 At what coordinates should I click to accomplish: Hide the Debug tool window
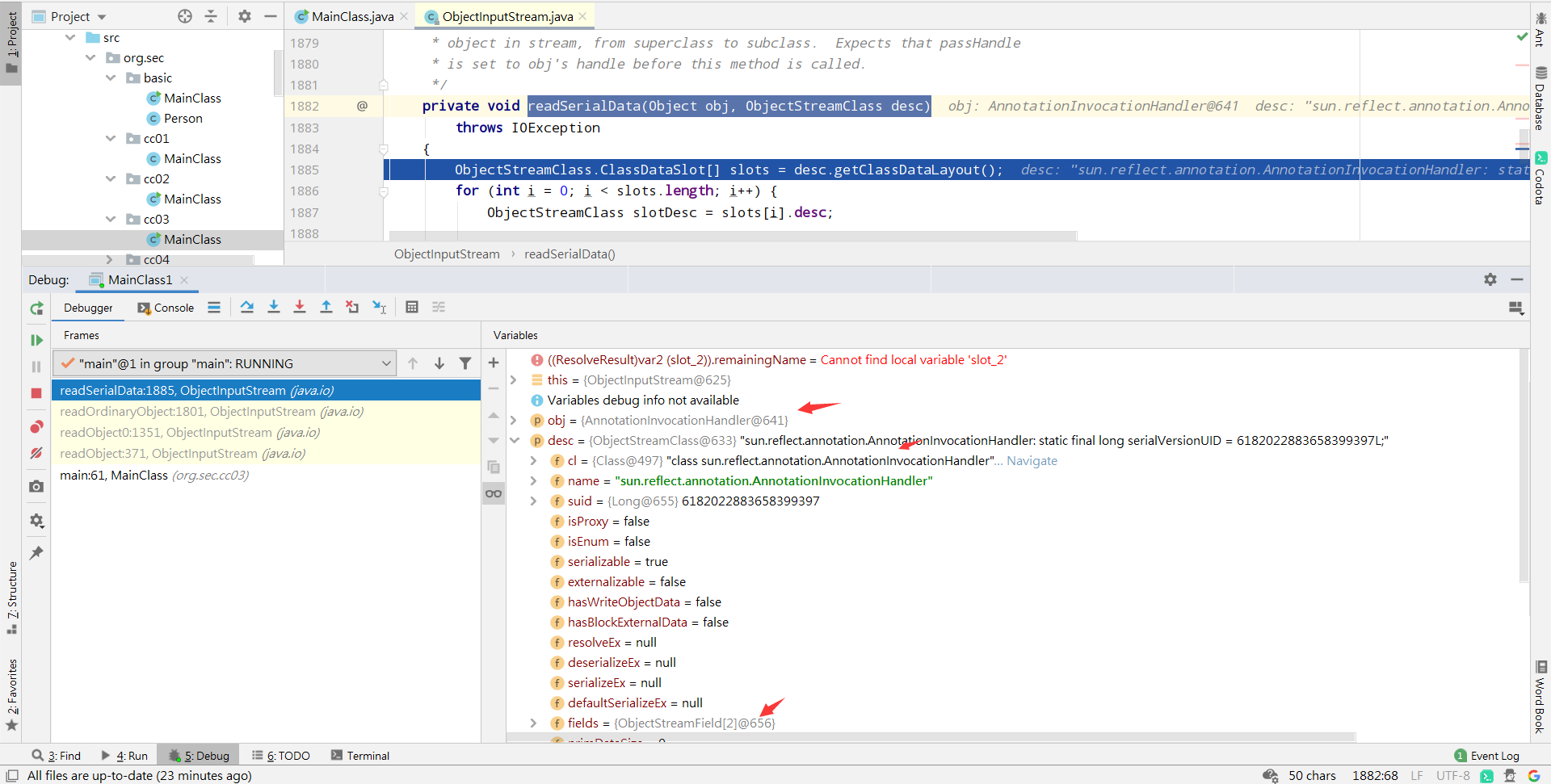pyautogui.click(x=1517, y=279)
